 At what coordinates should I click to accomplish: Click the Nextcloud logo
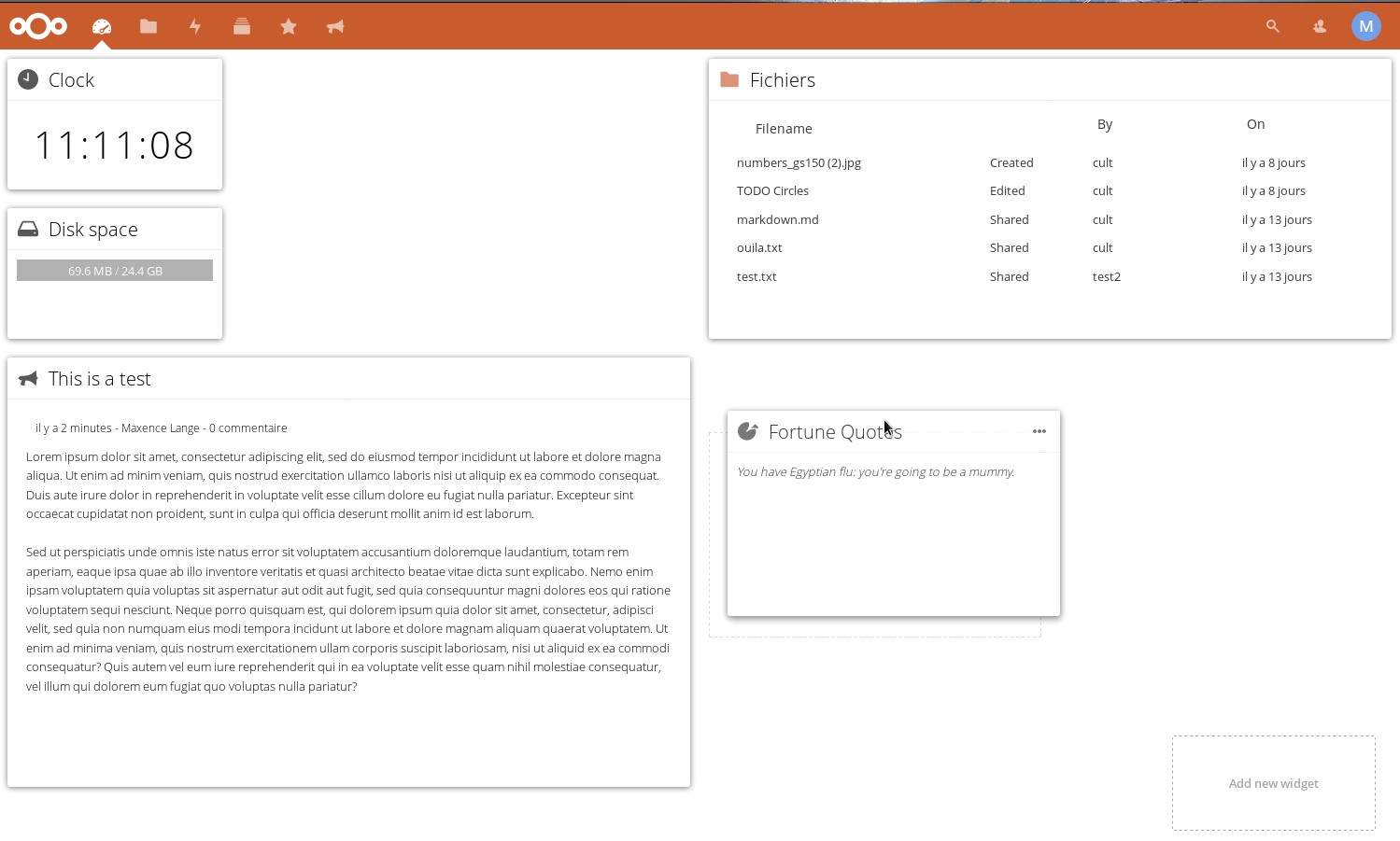pos(38,26)
